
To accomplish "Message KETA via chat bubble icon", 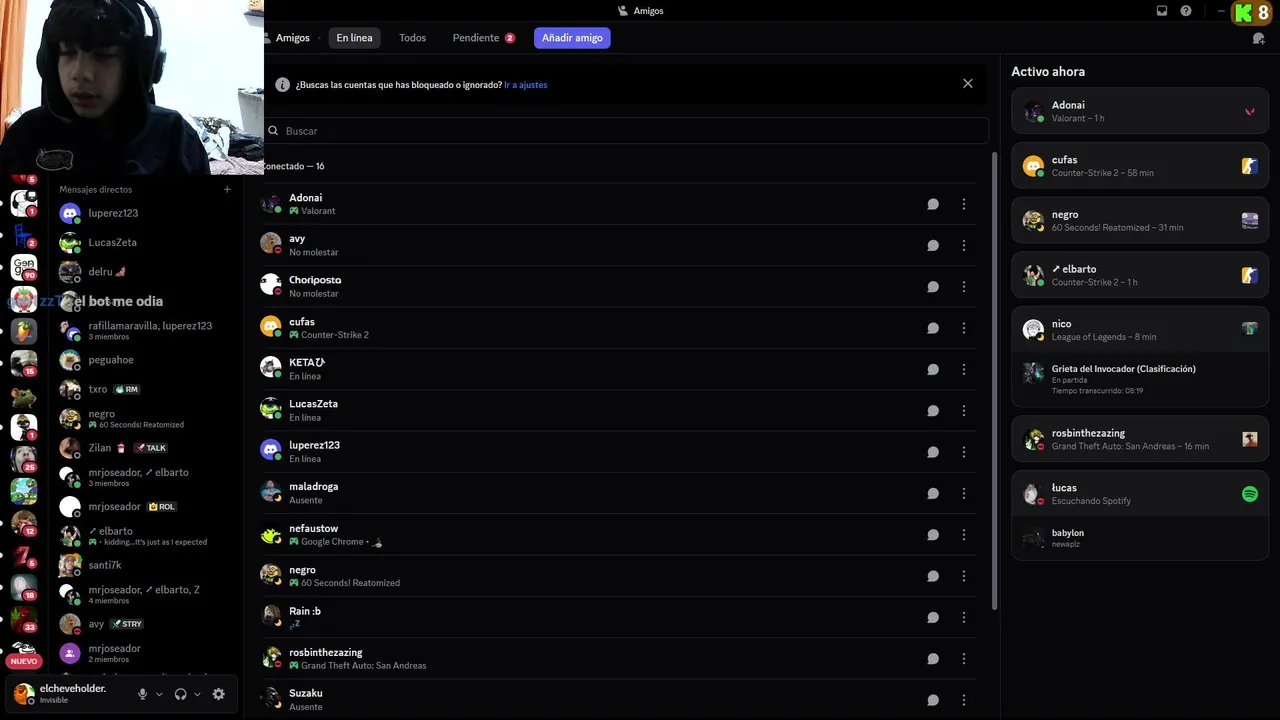I will pos(933,369).
